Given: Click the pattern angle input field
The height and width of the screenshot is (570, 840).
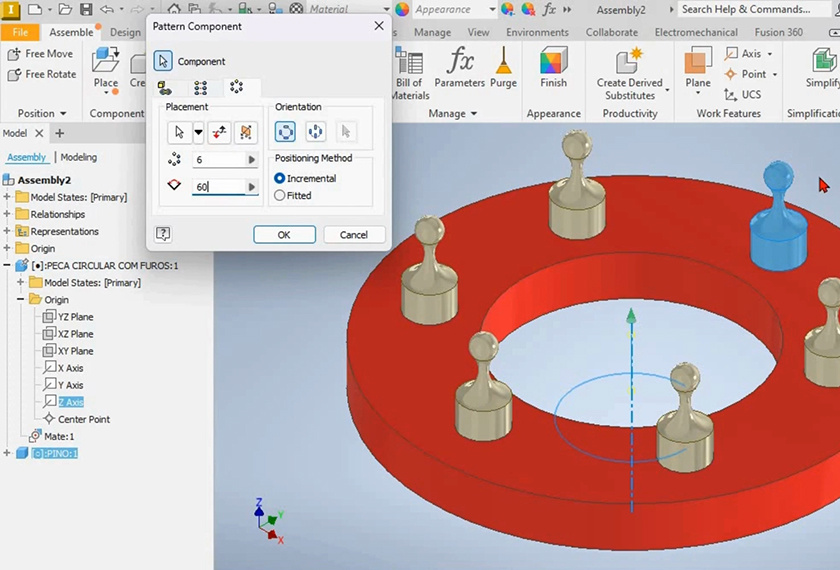Looking at the screenshot, I should click(x=217, y=187).
